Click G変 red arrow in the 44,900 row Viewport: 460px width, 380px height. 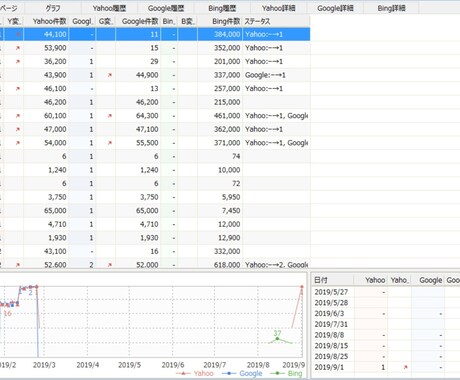[x=110, y=75]
